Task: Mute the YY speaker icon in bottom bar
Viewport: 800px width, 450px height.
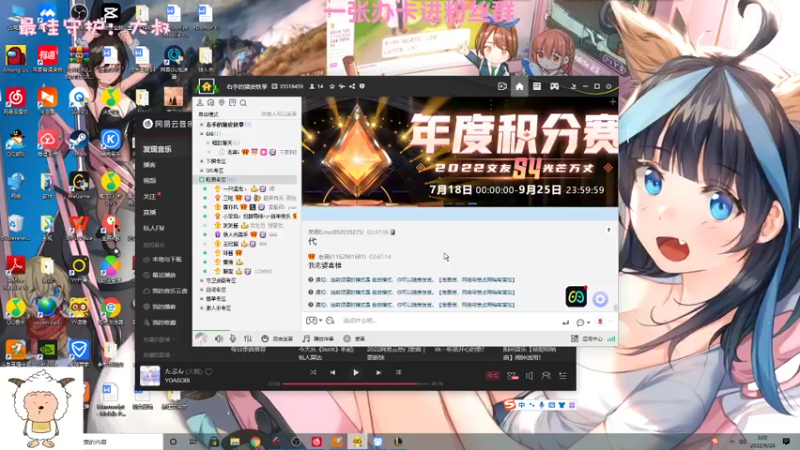Action: 219,339
